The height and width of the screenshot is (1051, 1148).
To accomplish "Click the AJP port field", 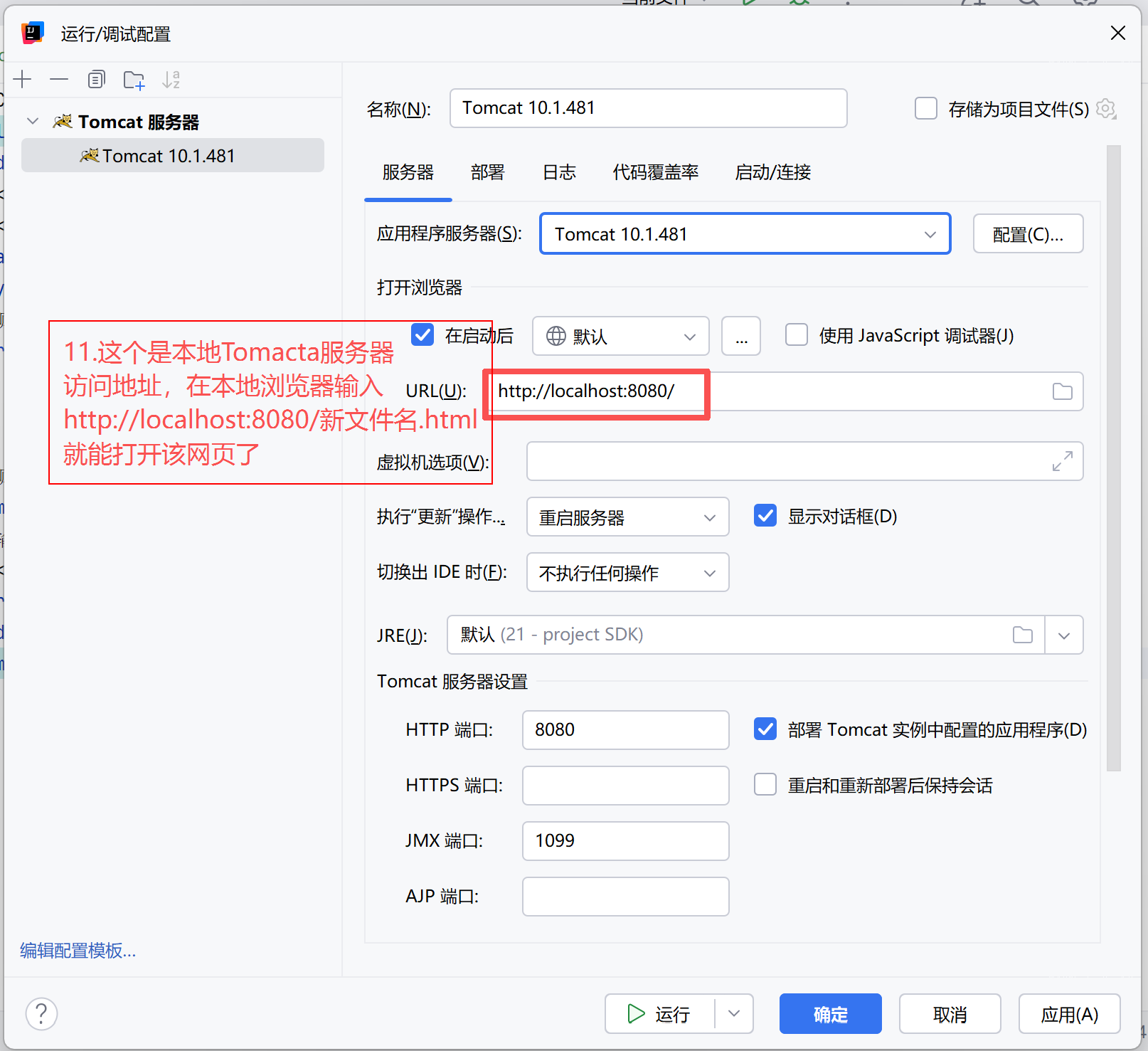I will [x=626, y=897].
